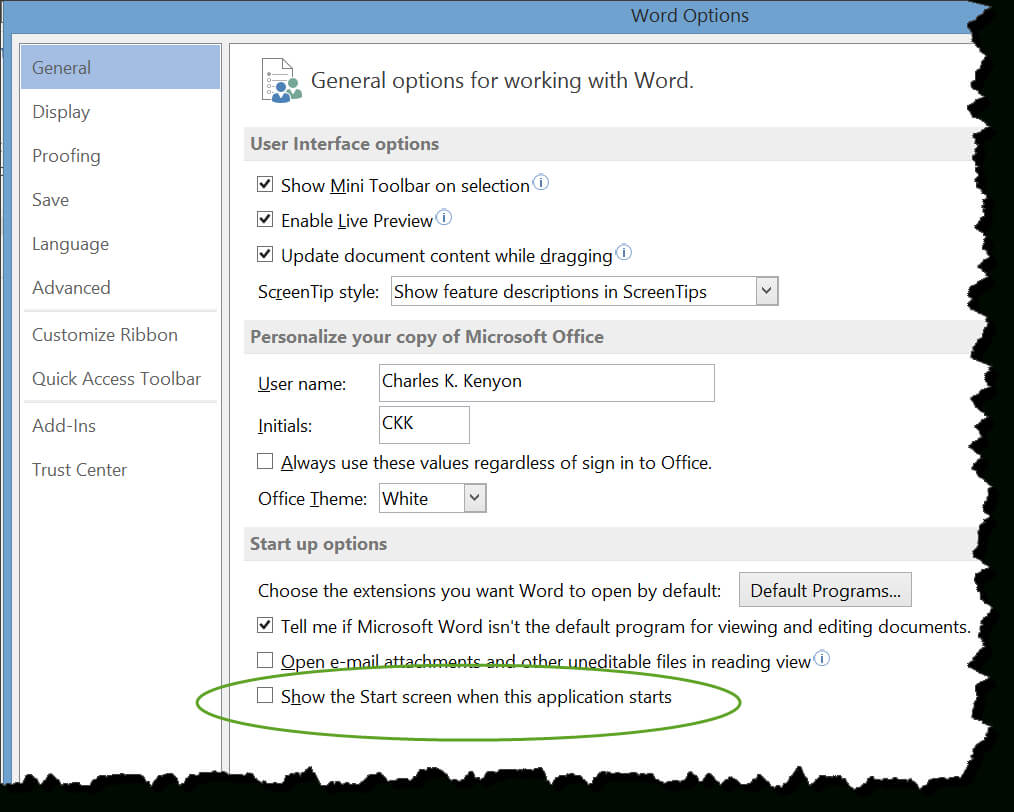
Task: Click info icon after Update document content while dragging
Action: 623,253
